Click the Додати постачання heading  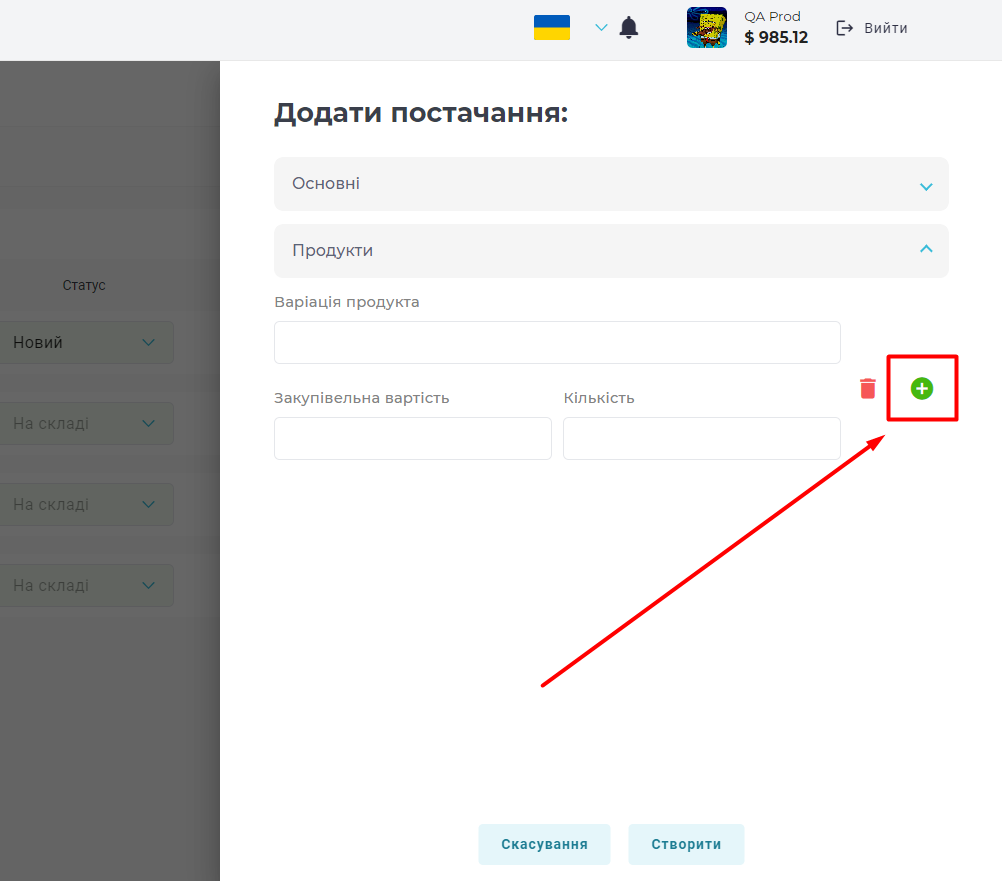(x=421, y=113)
